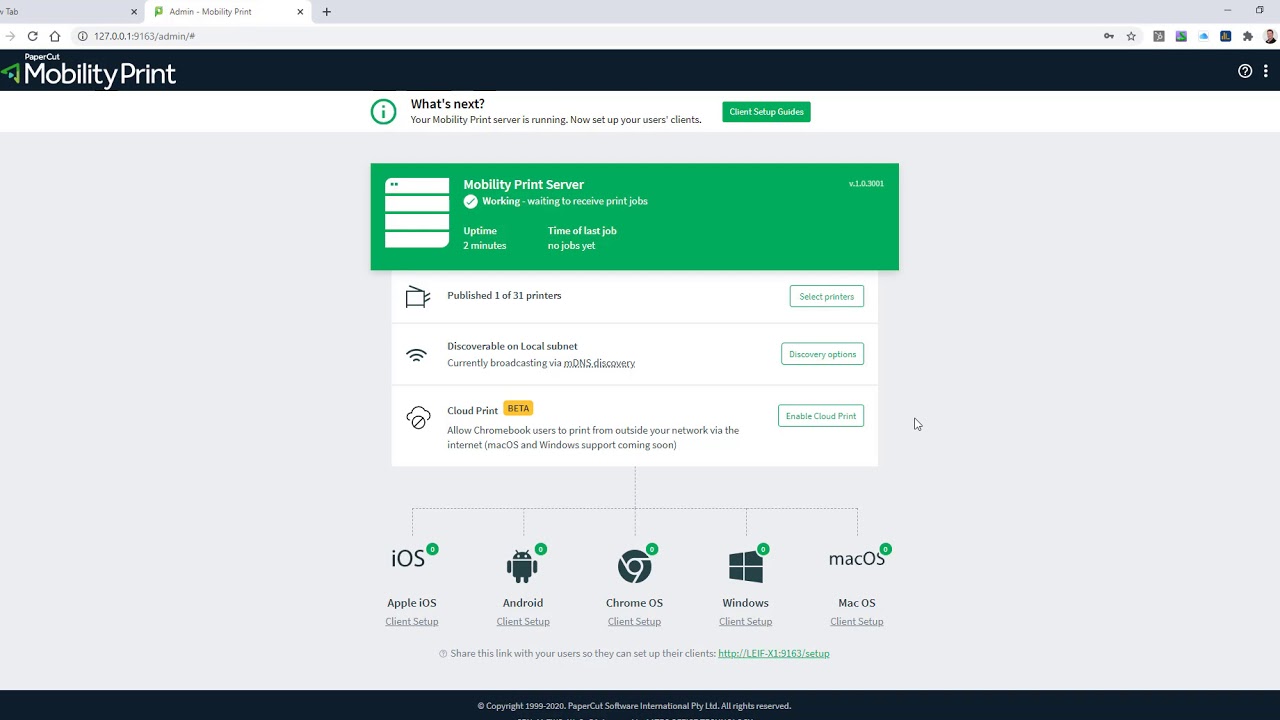This screenshot has width=1280, height=720.
Task: Open the Mobility Print three-dot menu
Action: pyautogui.click(x=1266, y=71)
